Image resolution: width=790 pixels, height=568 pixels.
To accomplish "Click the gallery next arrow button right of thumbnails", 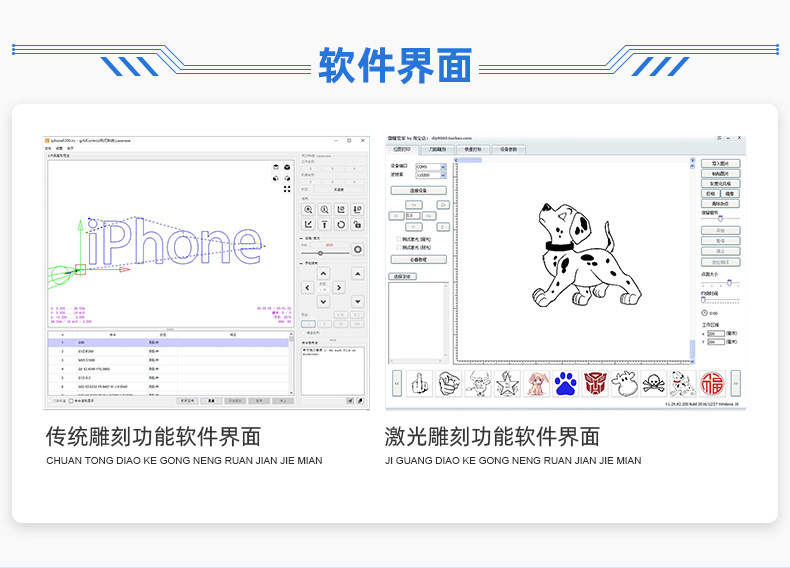I will coord(736,384).
